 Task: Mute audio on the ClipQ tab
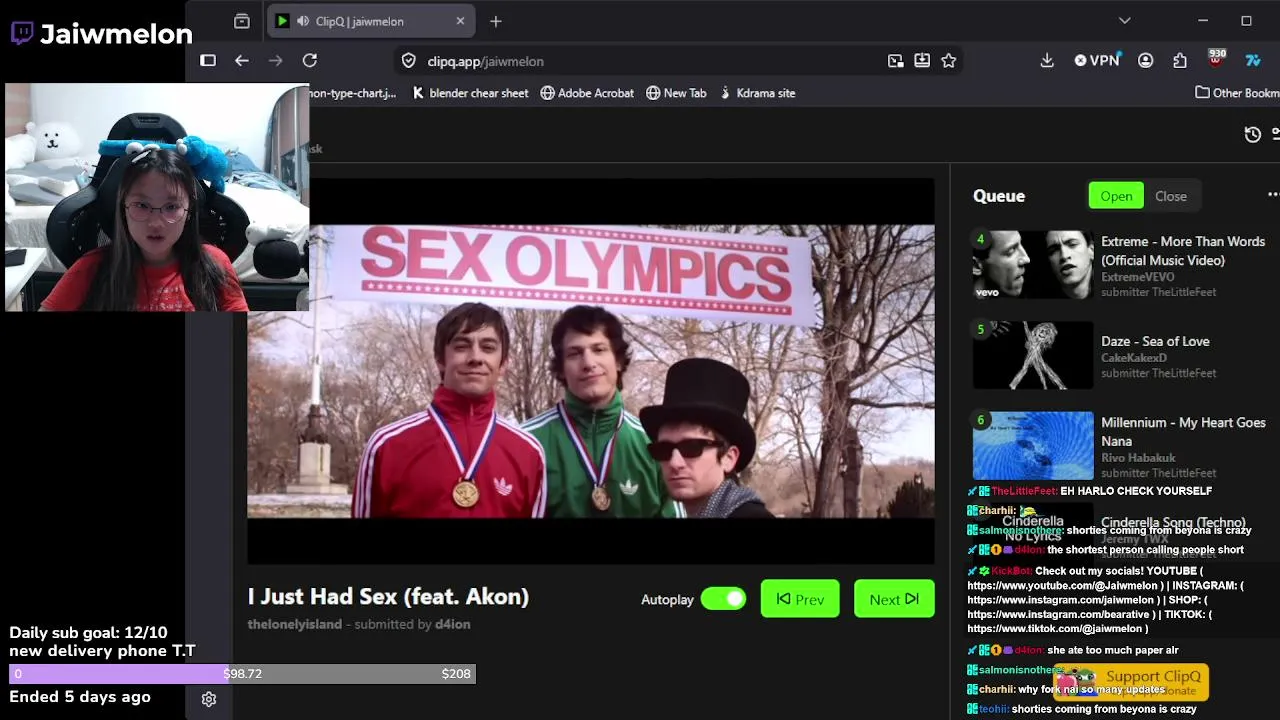click(302, 21)
